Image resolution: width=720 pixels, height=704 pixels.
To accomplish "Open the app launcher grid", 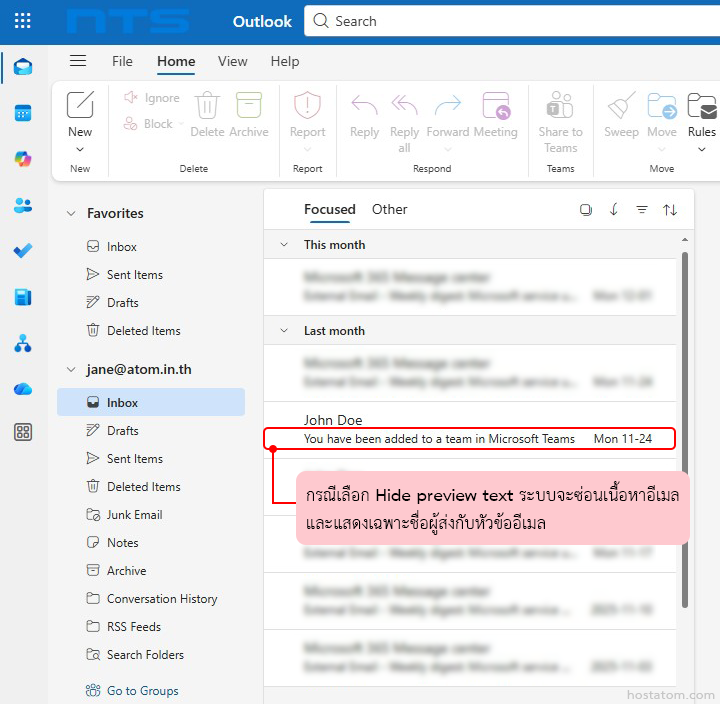I will pyautogui.click(x=22, y=21).
